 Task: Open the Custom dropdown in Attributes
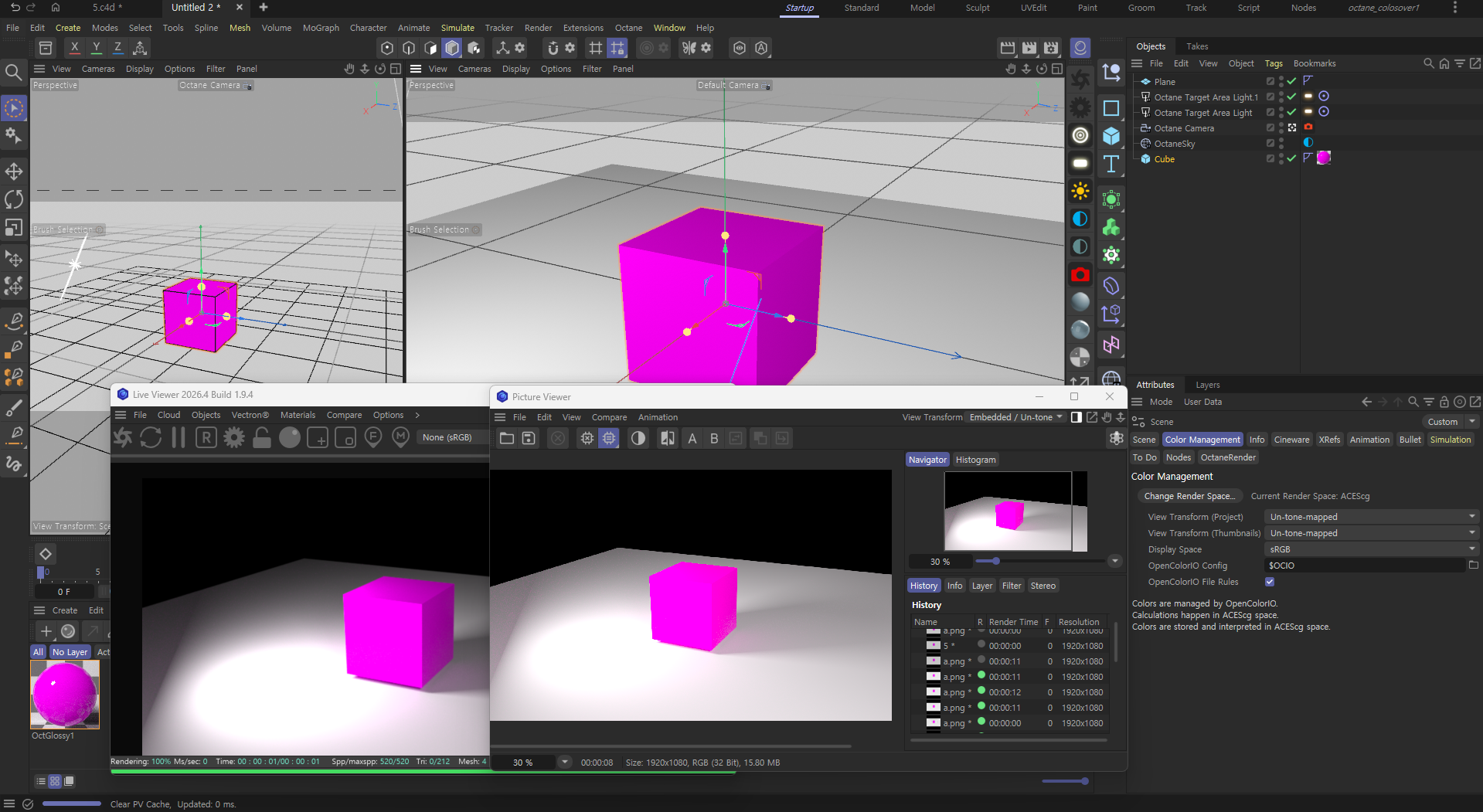click(x=1450, y=422)
